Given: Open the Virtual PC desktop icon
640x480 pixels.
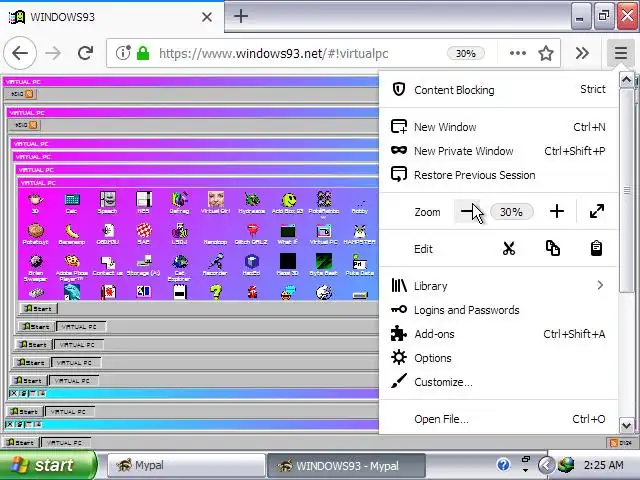Looking at the screenshot, I should (324, 234).
